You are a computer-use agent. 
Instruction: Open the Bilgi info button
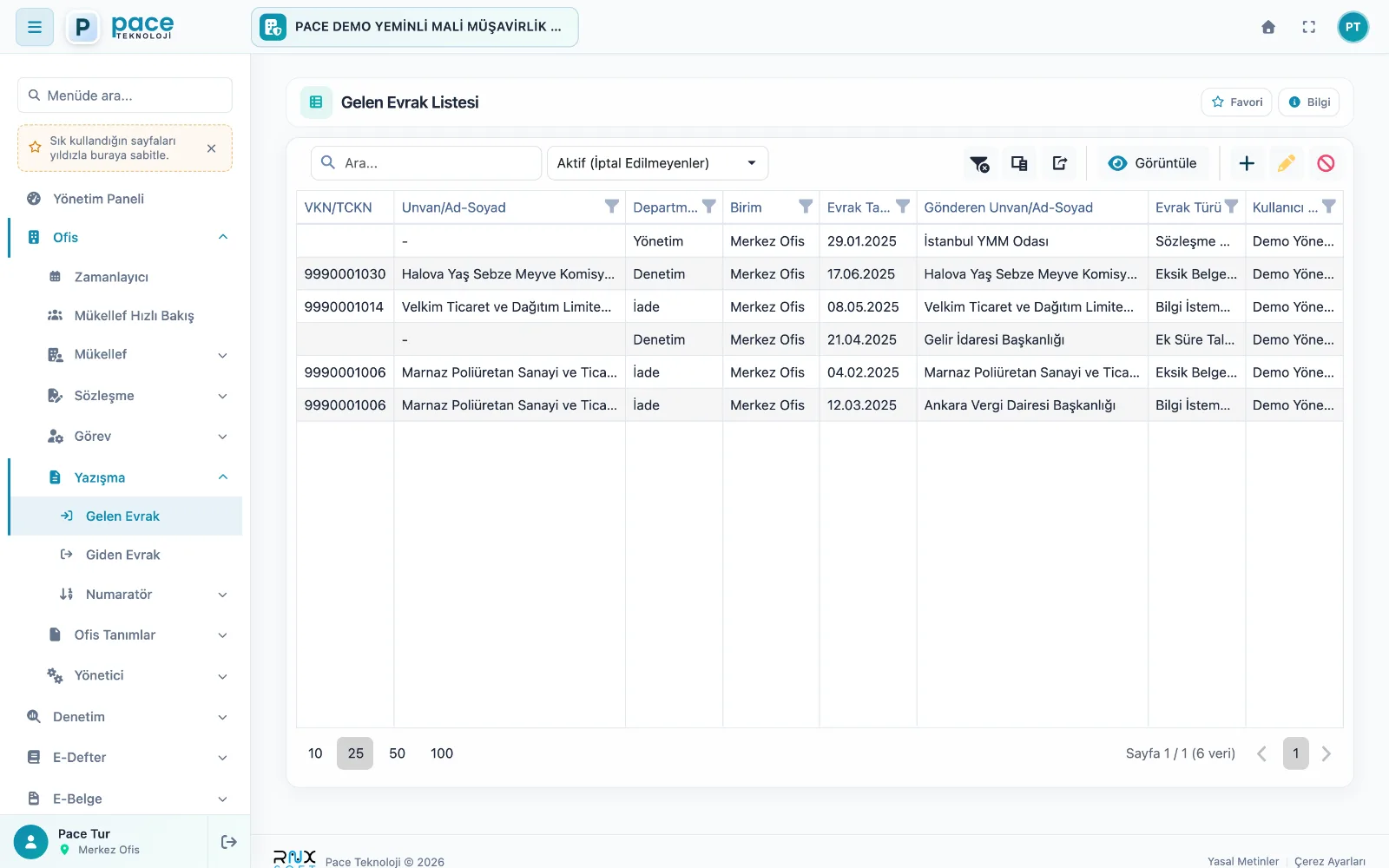coord(1309,102)
